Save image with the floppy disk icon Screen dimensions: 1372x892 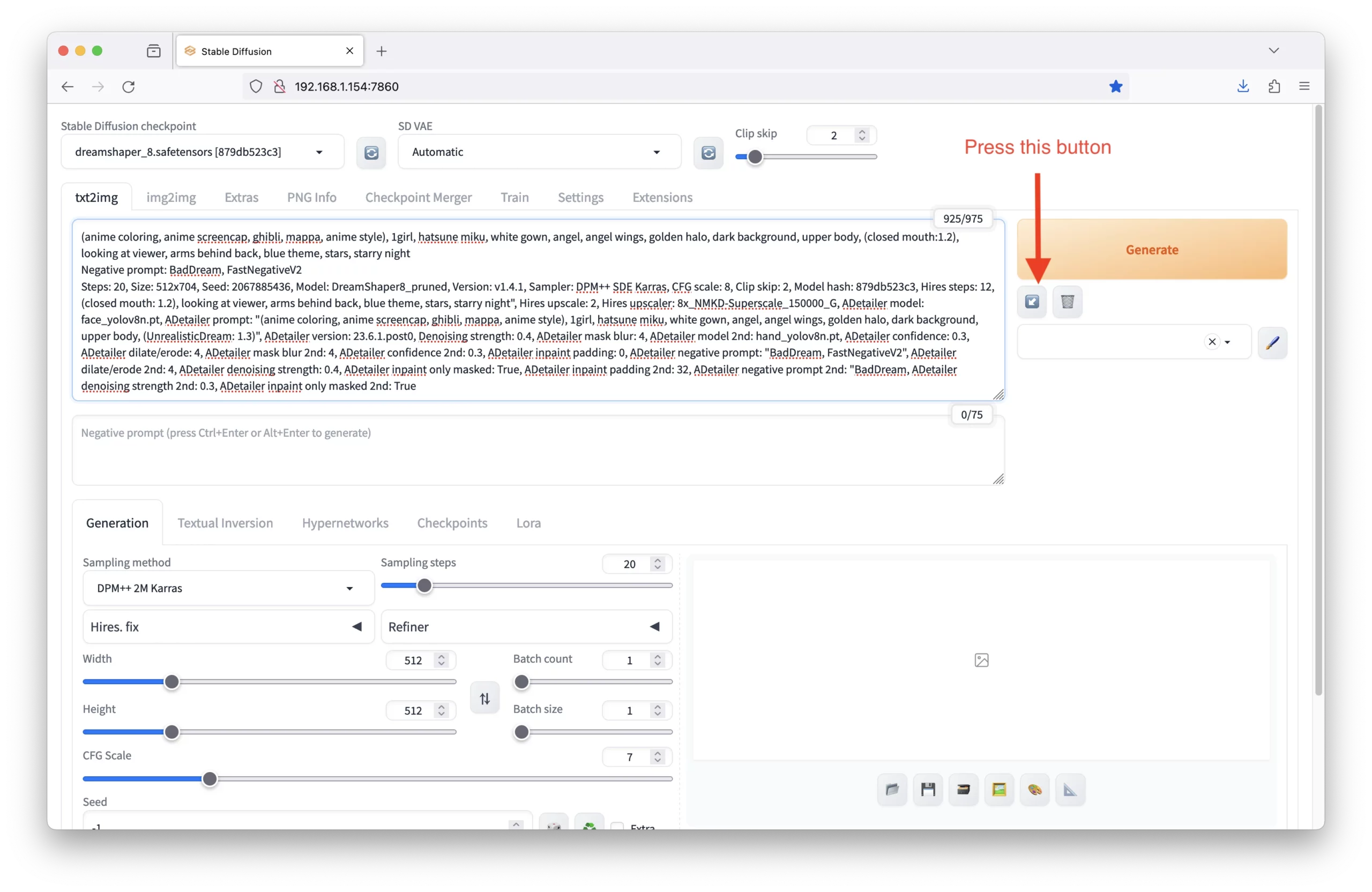click(928, 790)
